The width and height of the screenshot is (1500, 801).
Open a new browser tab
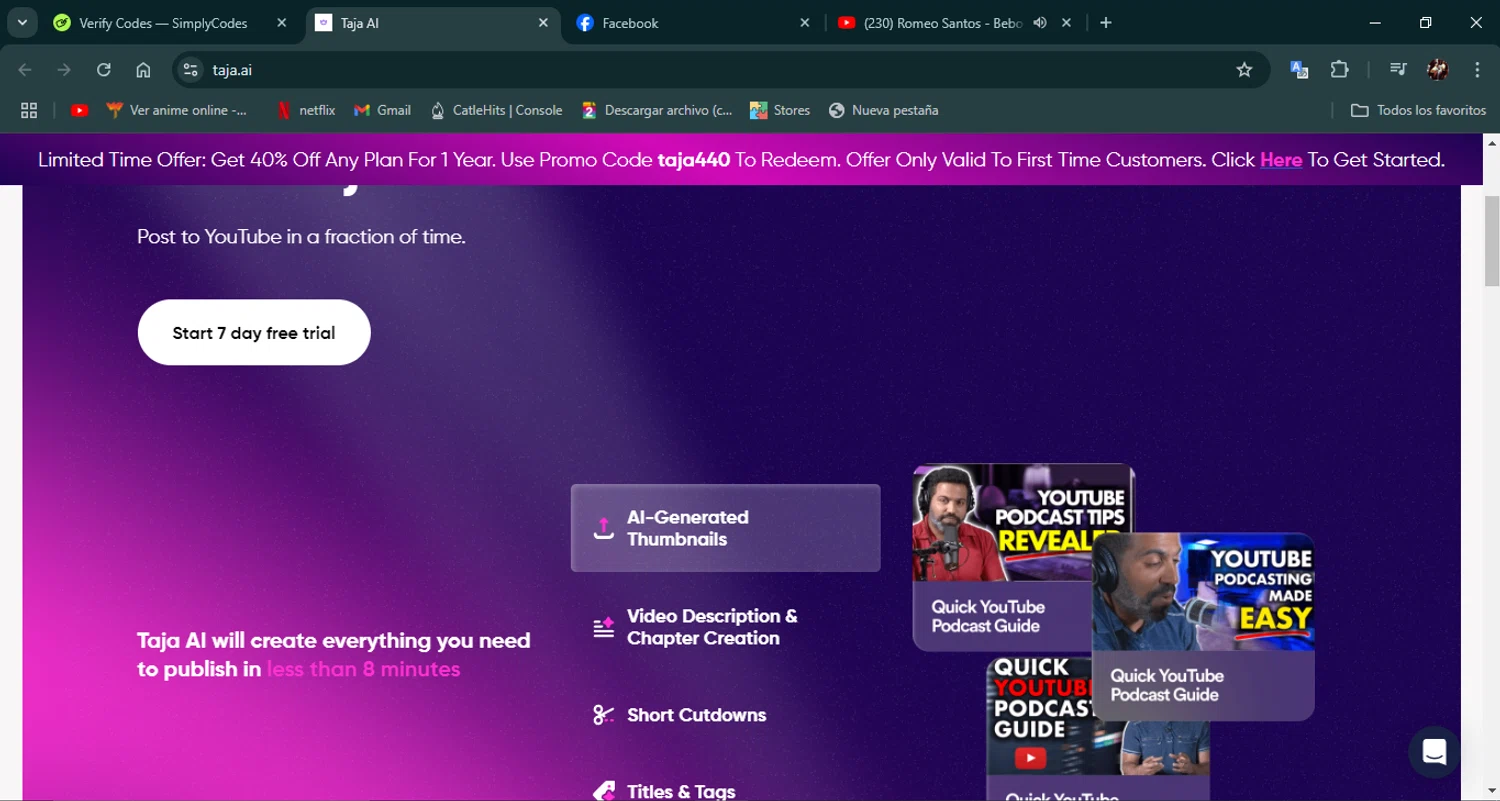[1105, 23]
